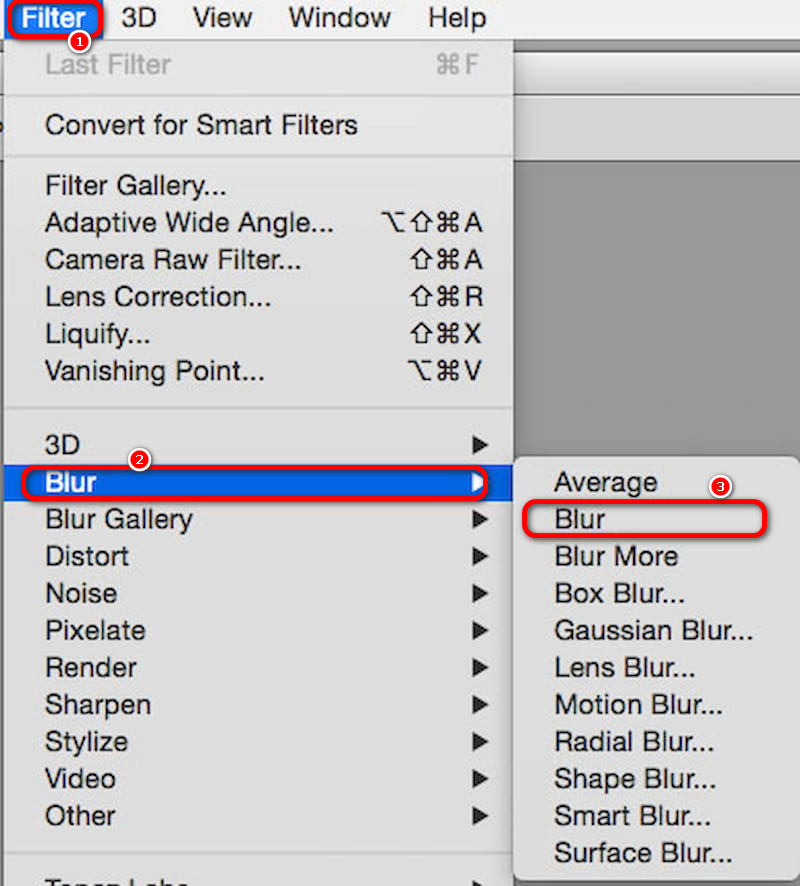Select Camera Raw Filter entry
The image size is (800, 886).
pos(173,260)
